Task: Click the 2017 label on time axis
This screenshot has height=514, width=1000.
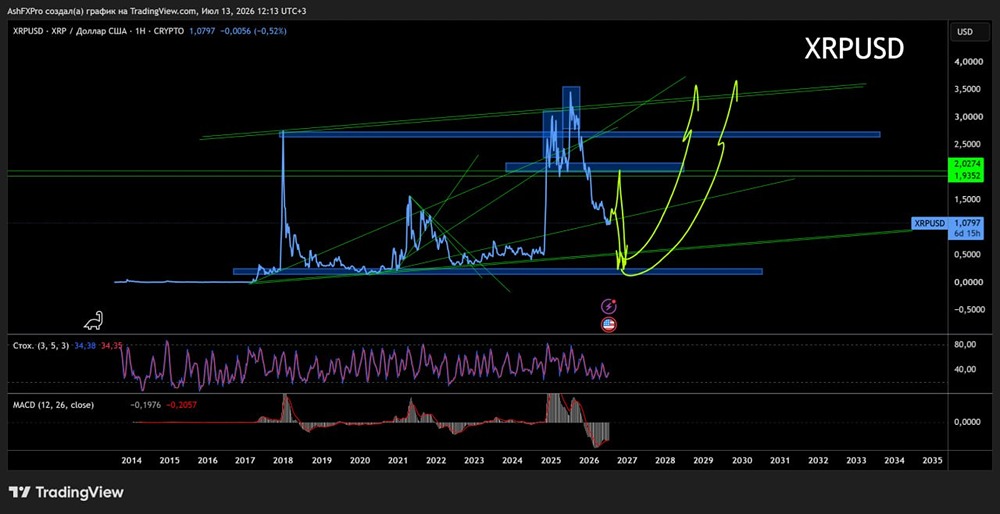Action: (x=246, y=460)
